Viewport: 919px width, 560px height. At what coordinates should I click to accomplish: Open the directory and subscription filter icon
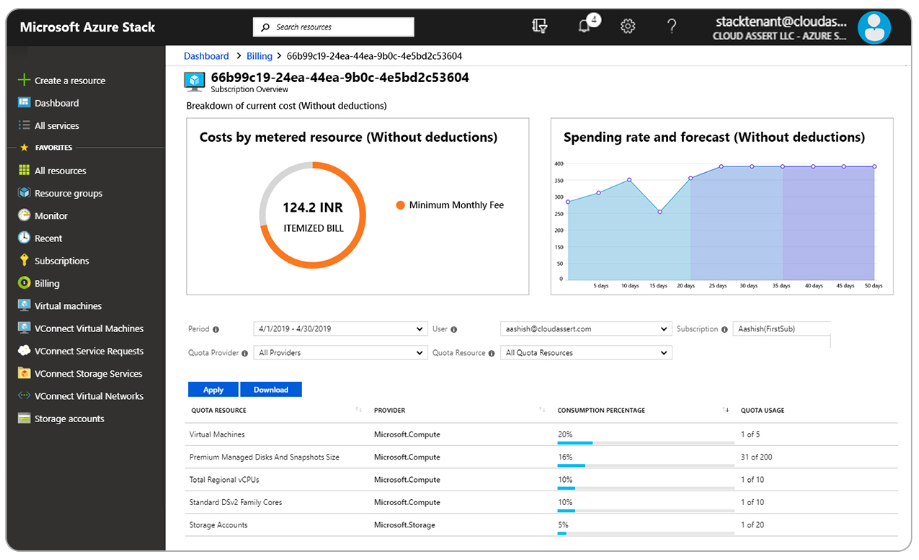[541, 27]
